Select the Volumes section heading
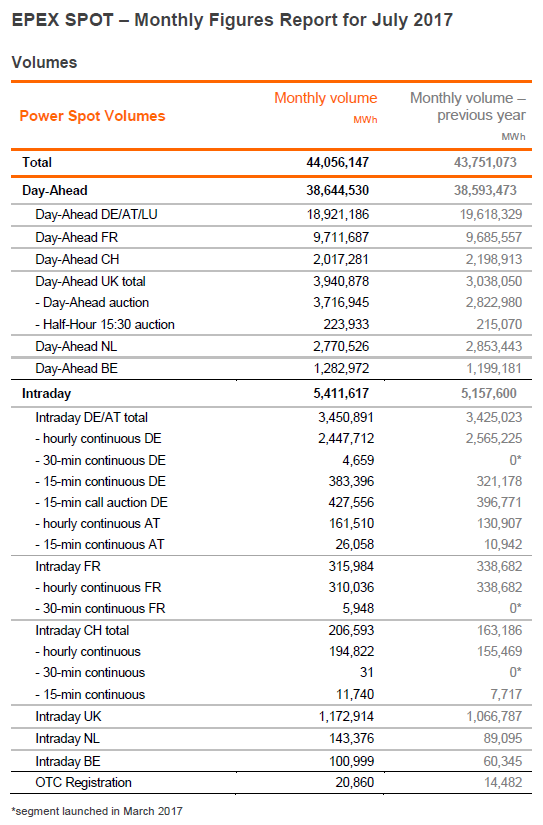Image resolution: width=543 pixels, height=825 pixels. pos(44,62)
